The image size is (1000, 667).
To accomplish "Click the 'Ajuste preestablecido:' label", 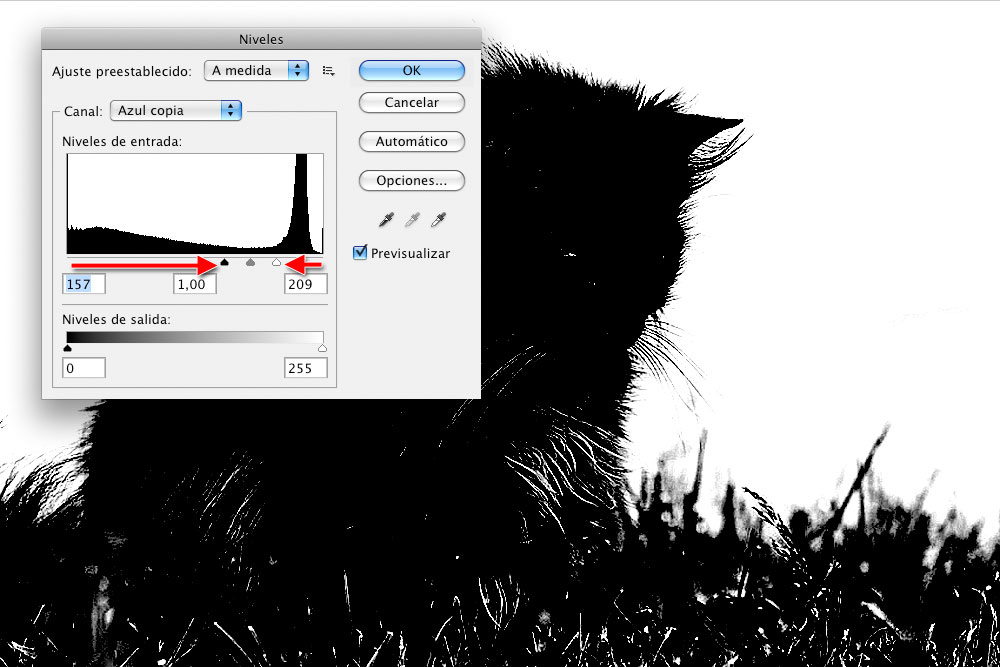I will [122, 71].
